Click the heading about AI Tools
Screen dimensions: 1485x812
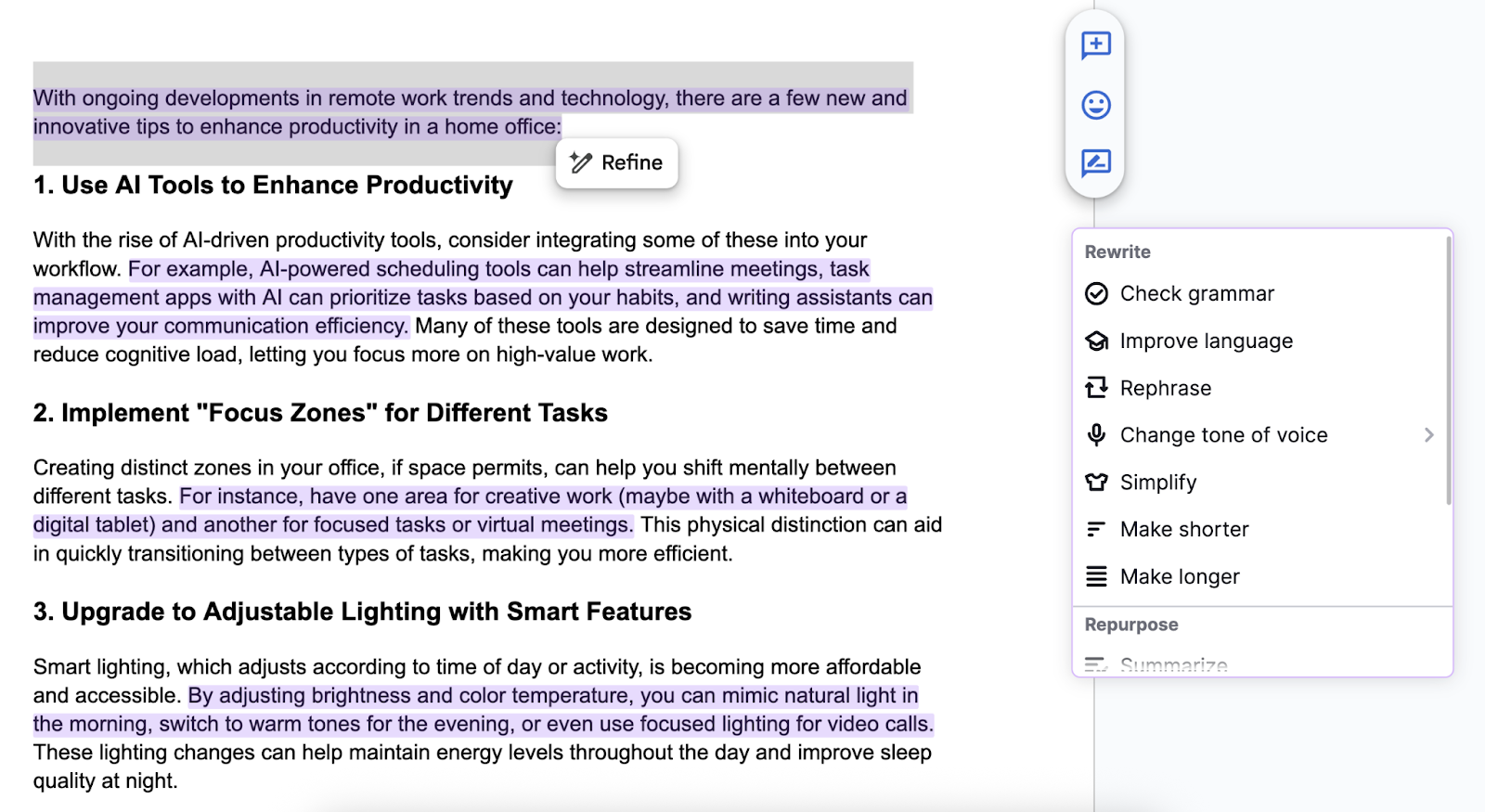point(273,186)
